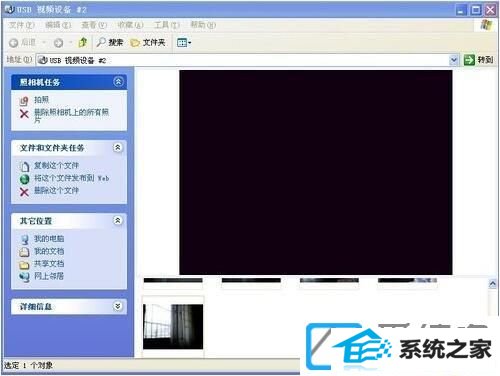Open the 文件 menu
Image resolution: width=500 pixels, height=376 pixels.
pyautogui.click(x=21, y=25)
